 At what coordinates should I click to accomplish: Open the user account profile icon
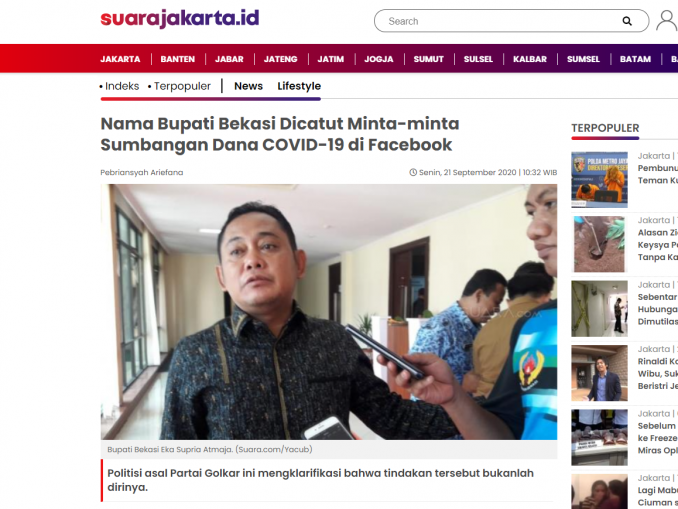tap(667, 21)
